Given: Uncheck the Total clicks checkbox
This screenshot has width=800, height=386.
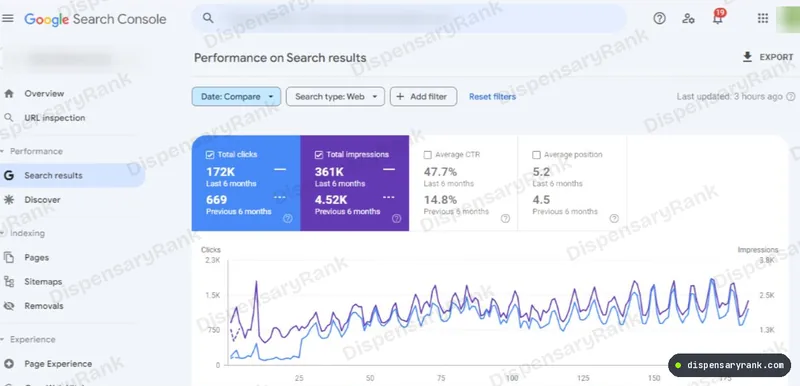Looking at the screenshot, I should 209,155.
